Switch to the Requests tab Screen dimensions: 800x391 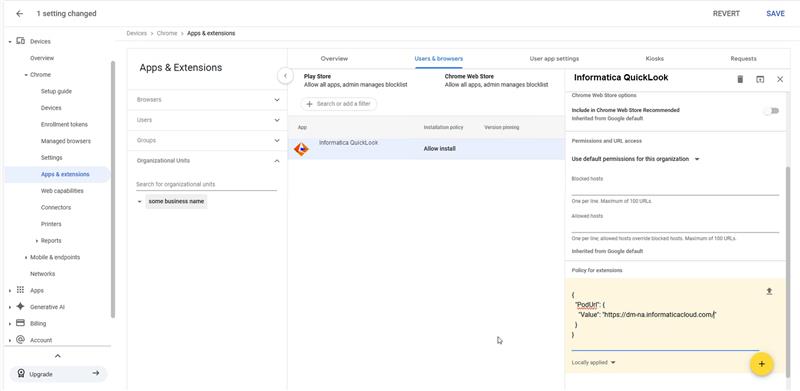pyautogui.click(x=743, y=59)
